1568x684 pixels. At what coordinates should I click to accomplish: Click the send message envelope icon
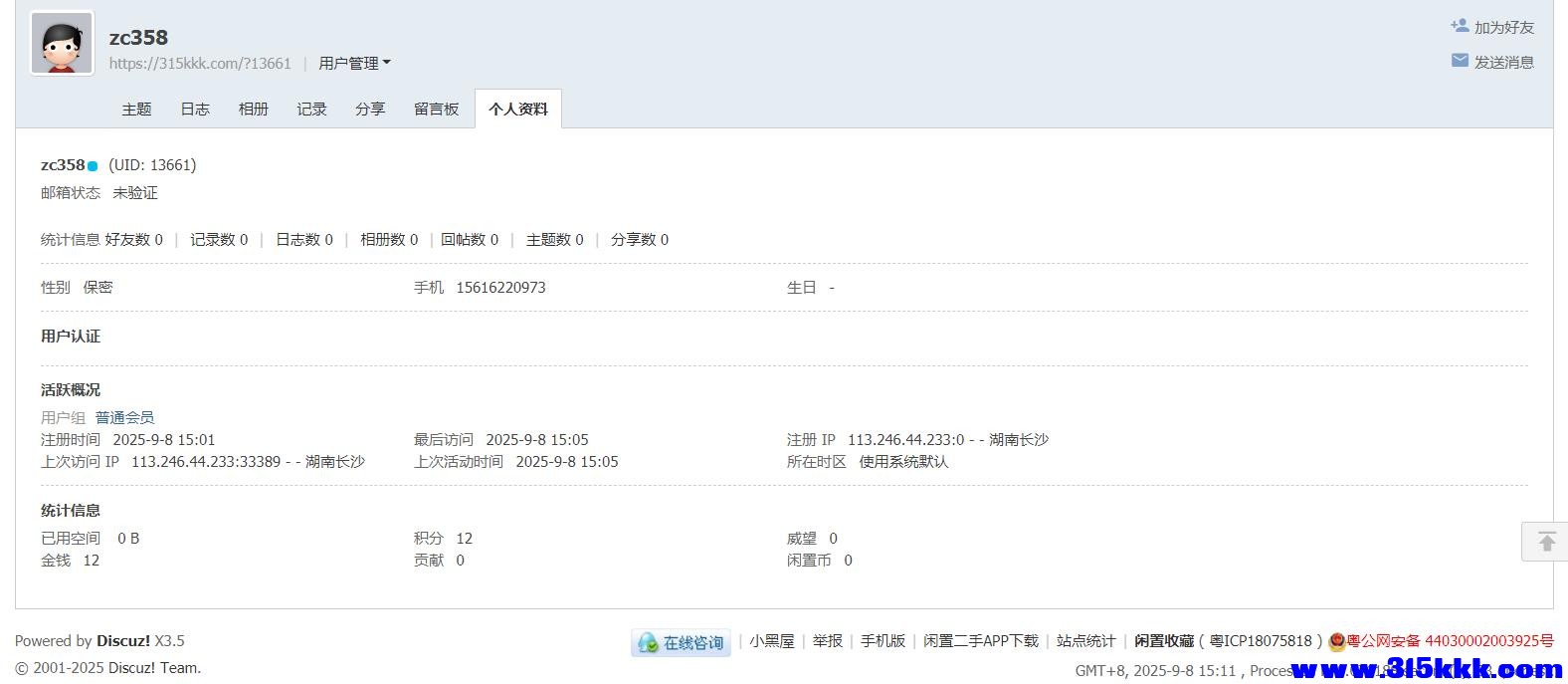pos(1460,62)
